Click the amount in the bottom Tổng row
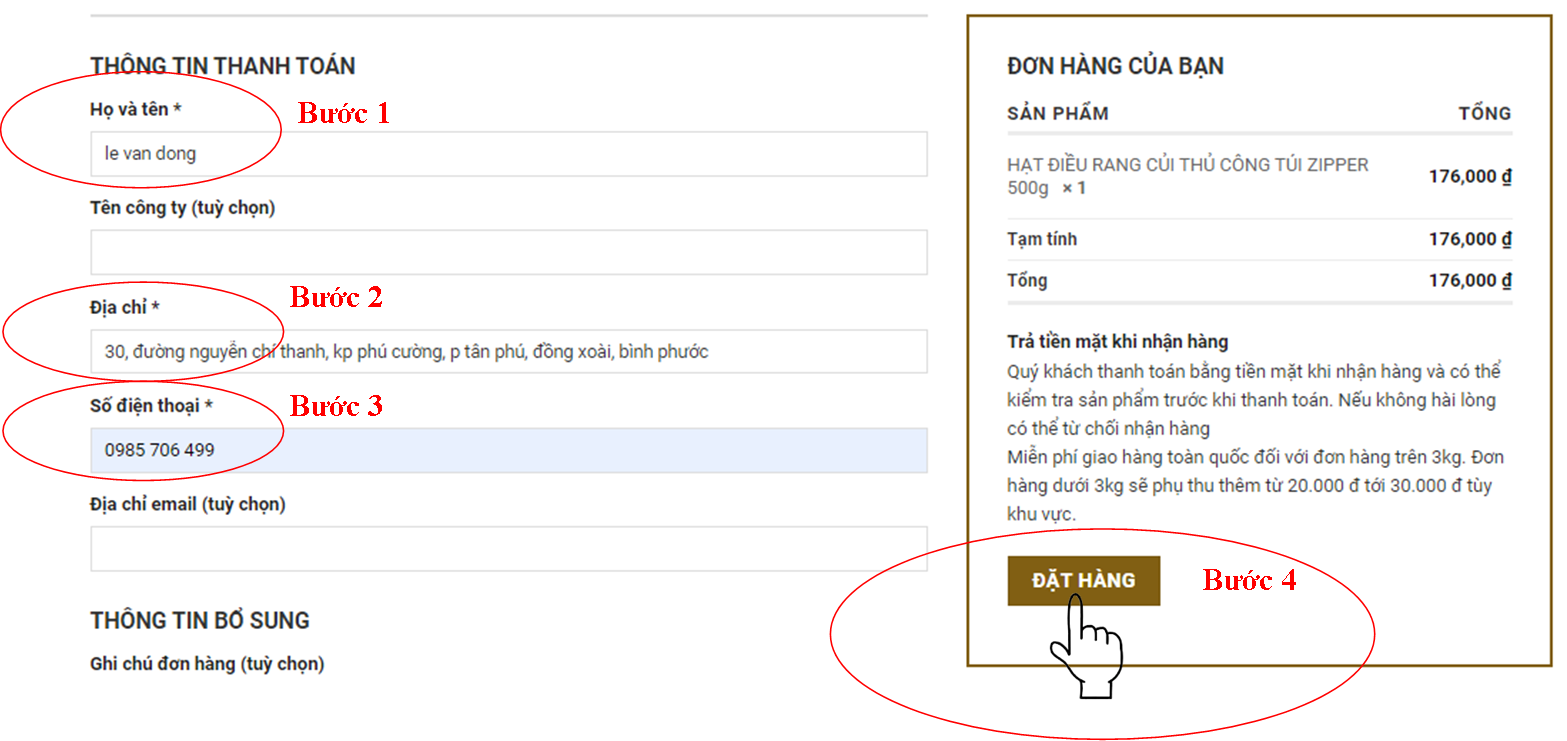The image size is (1567, 741). click(1469, 281)
